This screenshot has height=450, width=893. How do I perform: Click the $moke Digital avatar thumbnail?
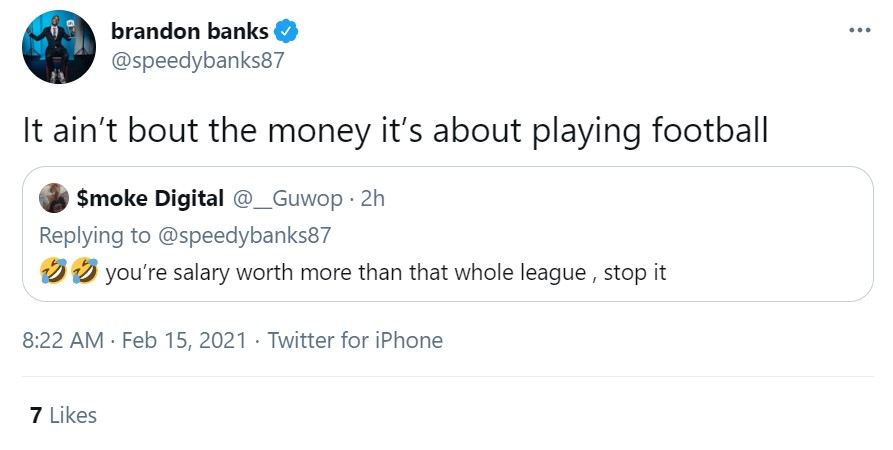click(54, 198)
